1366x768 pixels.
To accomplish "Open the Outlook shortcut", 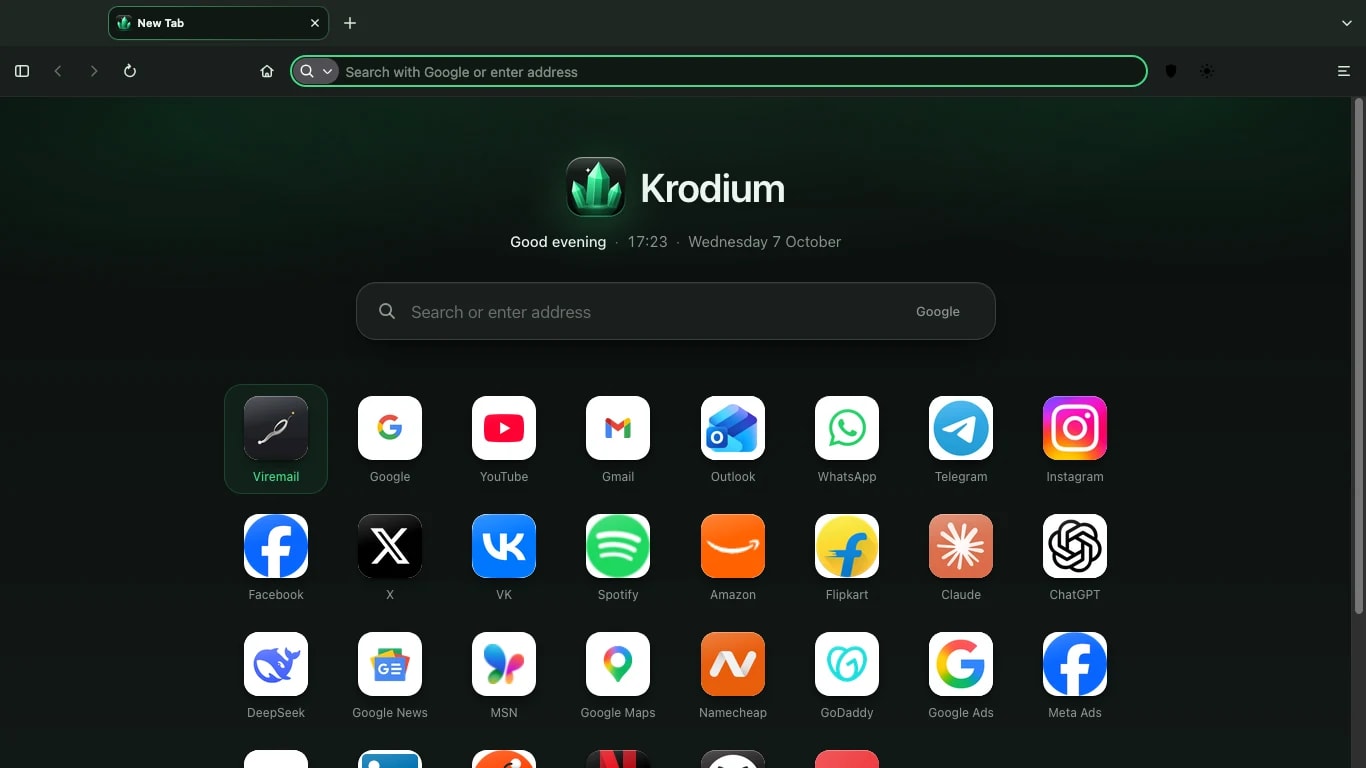I will click(733, 439).
